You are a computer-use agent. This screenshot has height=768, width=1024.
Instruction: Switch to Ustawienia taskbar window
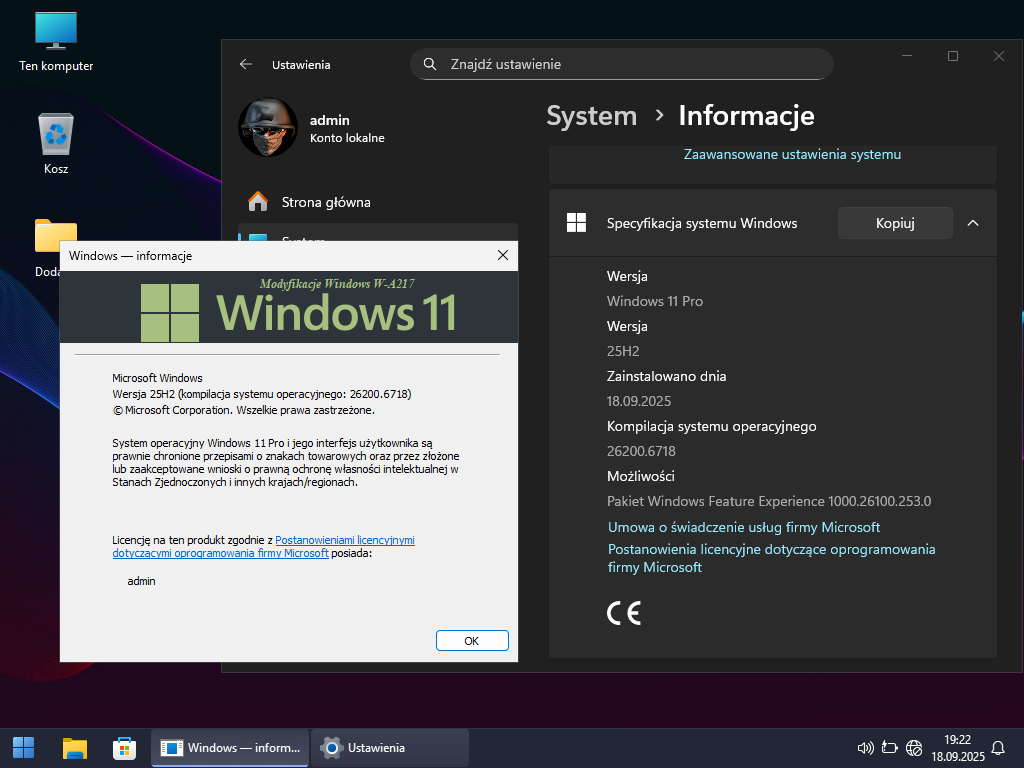pos(389,747)
